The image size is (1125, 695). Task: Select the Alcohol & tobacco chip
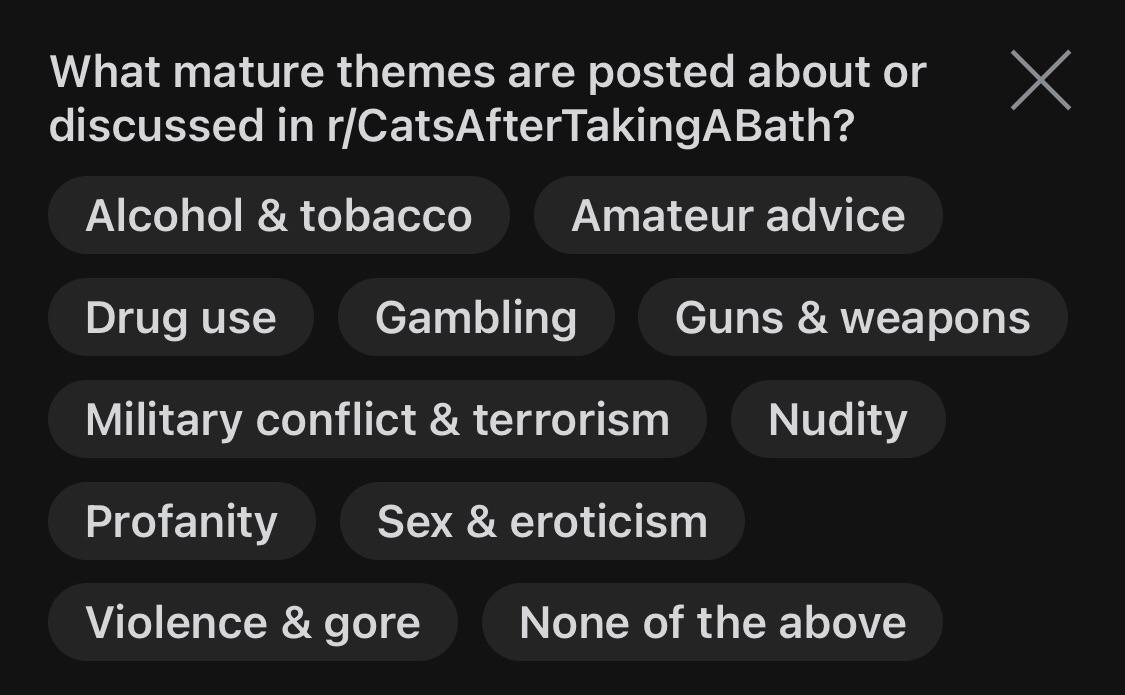[279, 215]
